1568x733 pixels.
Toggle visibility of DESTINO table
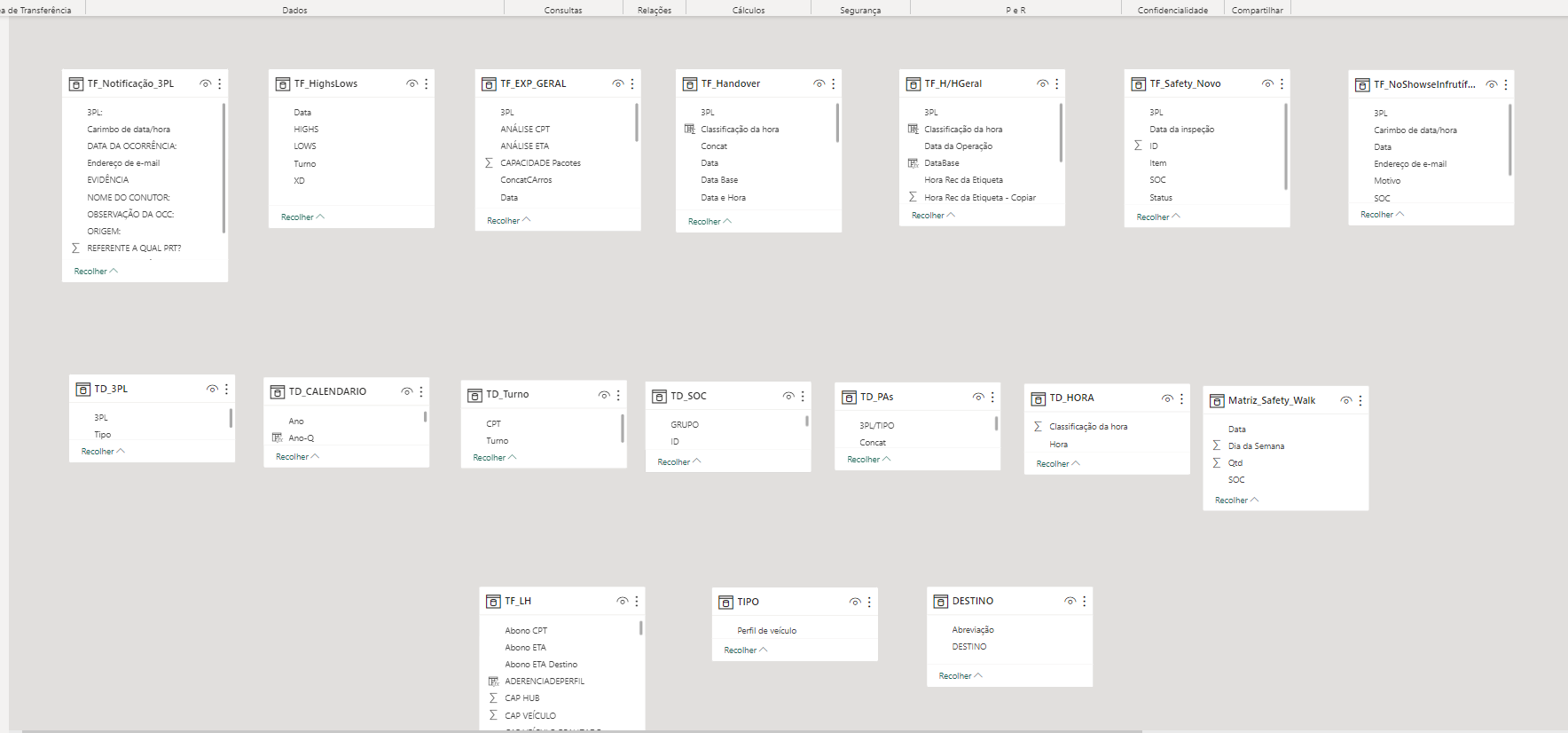coord(1070,601)
